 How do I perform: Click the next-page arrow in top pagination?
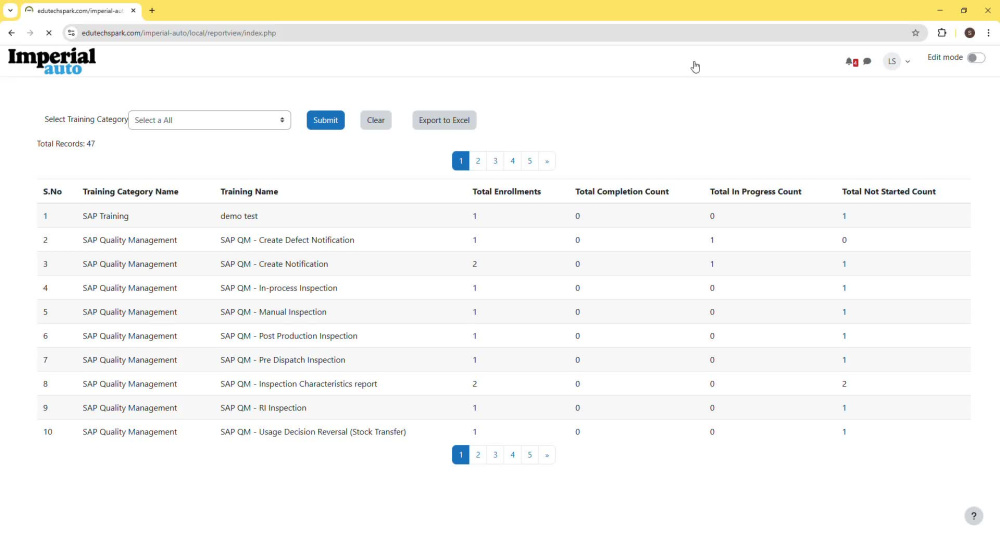click(x=547, y=161)
